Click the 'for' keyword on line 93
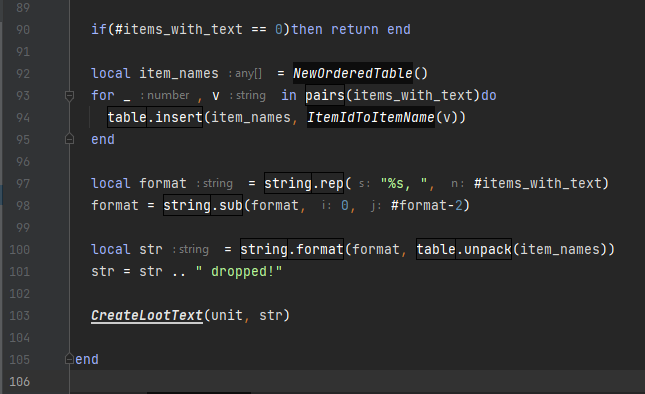645x394 pixels. click(x=102, y=96)
